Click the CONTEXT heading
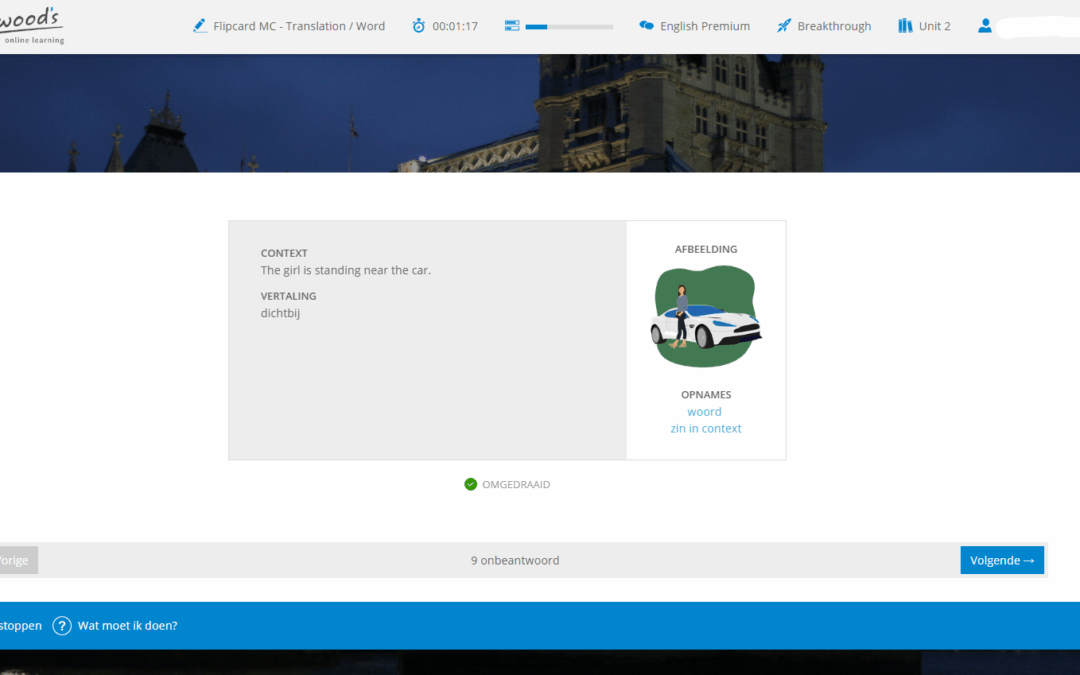The height and width of the screenshot is (675, 1080). pos(284,253)
